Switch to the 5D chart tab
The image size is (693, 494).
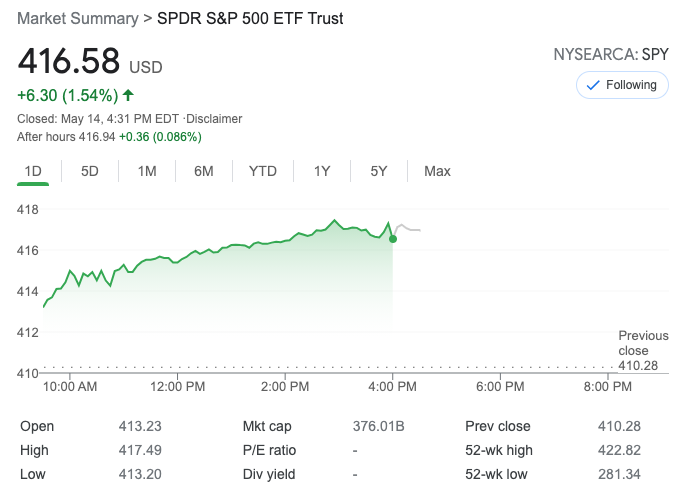[x=90, y=171]
